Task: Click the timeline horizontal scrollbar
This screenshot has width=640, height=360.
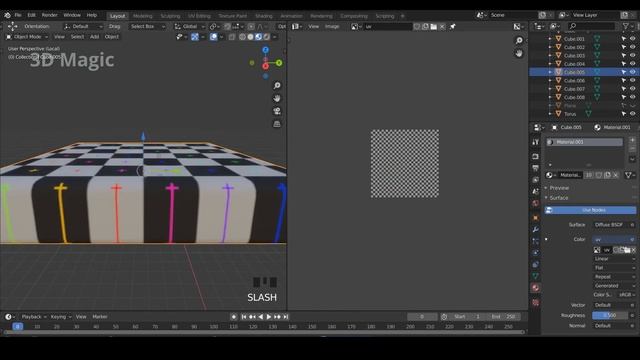Action: 264,332
